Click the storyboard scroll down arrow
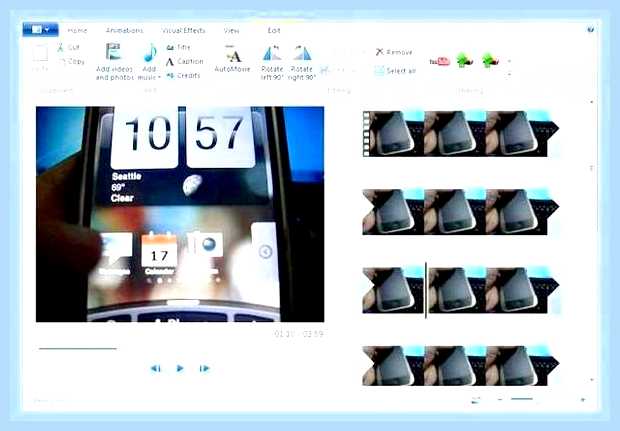 pyautogui.click(x=592, y=380)
